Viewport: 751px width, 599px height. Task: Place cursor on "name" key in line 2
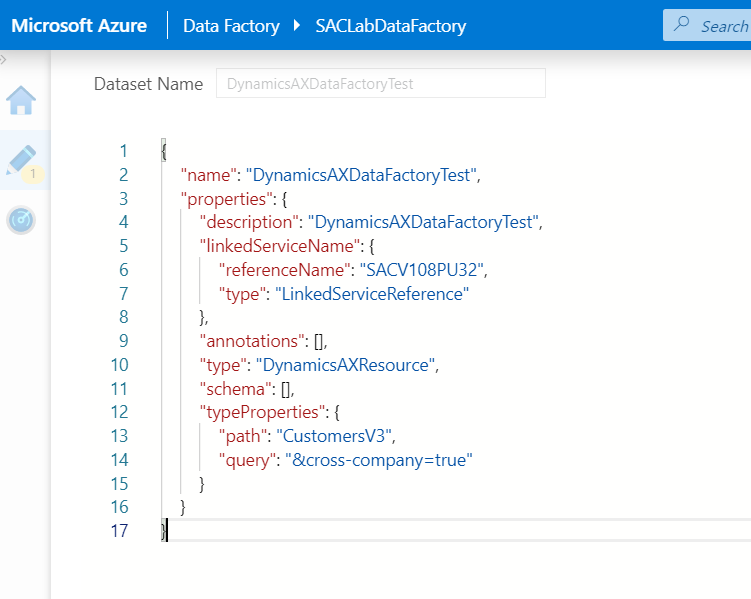[x=209, y=175]
